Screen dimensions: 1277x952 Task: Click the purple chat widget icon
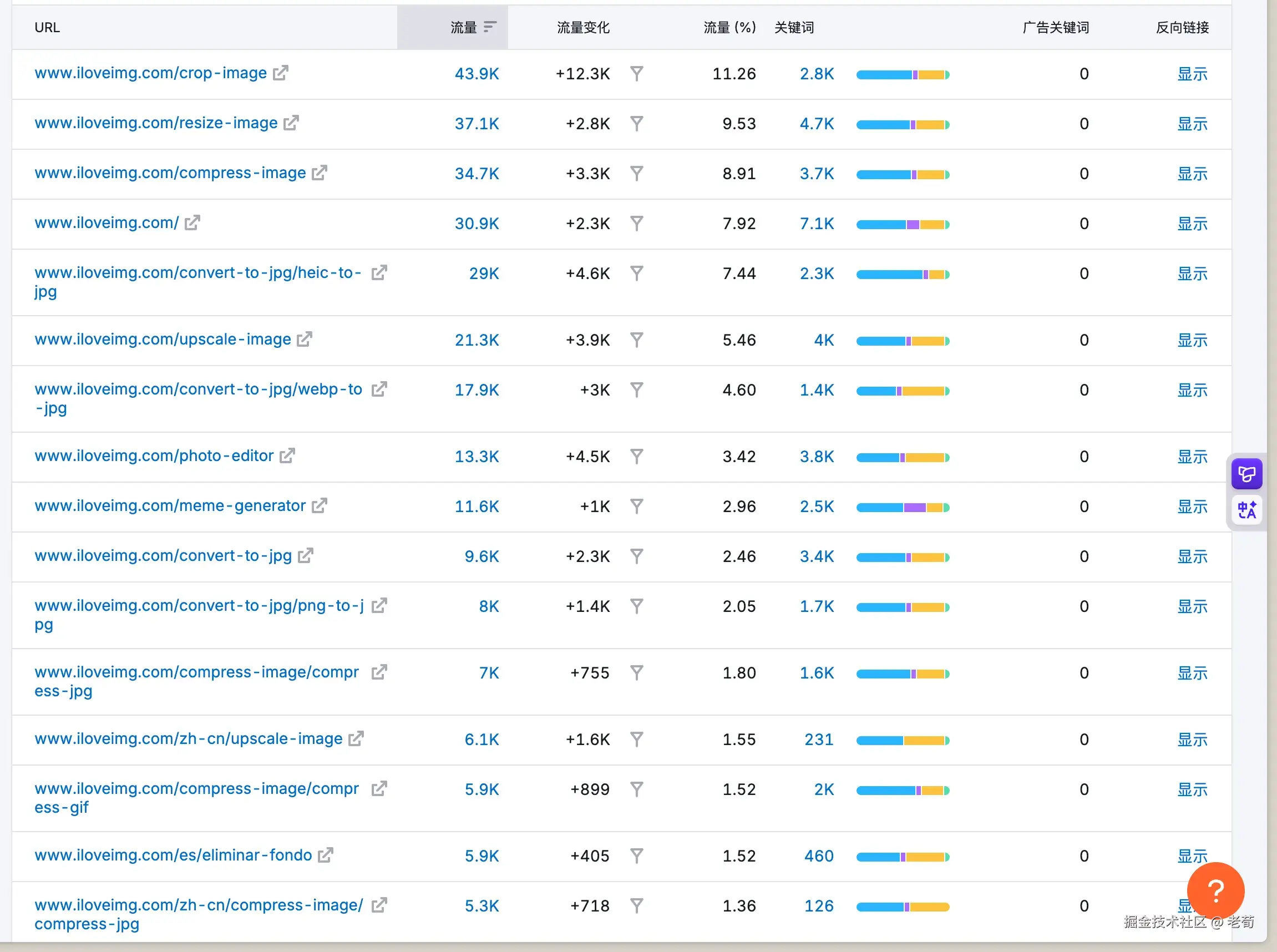[1246, 474]
